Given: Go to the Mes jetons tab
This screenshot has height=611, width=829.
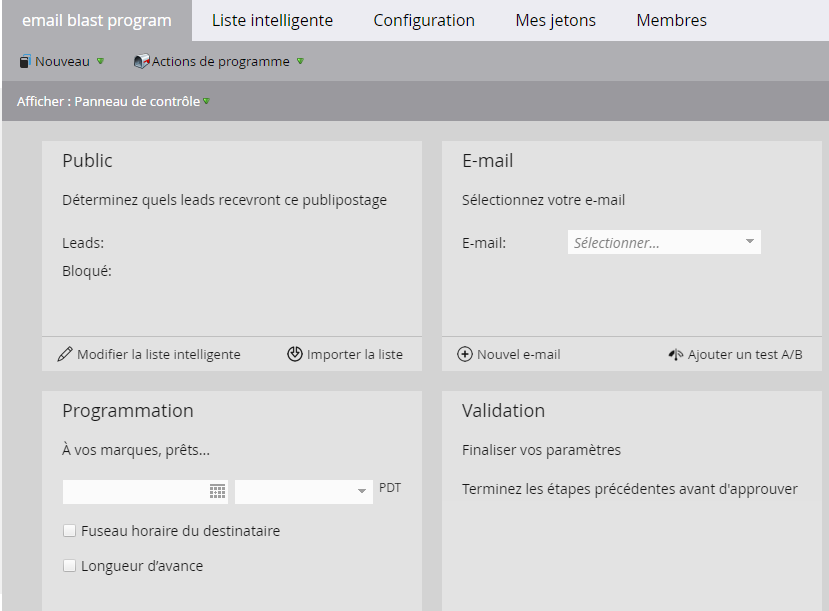Looking at the screenshot, I should pyautogui.click(x=555, y=20).
